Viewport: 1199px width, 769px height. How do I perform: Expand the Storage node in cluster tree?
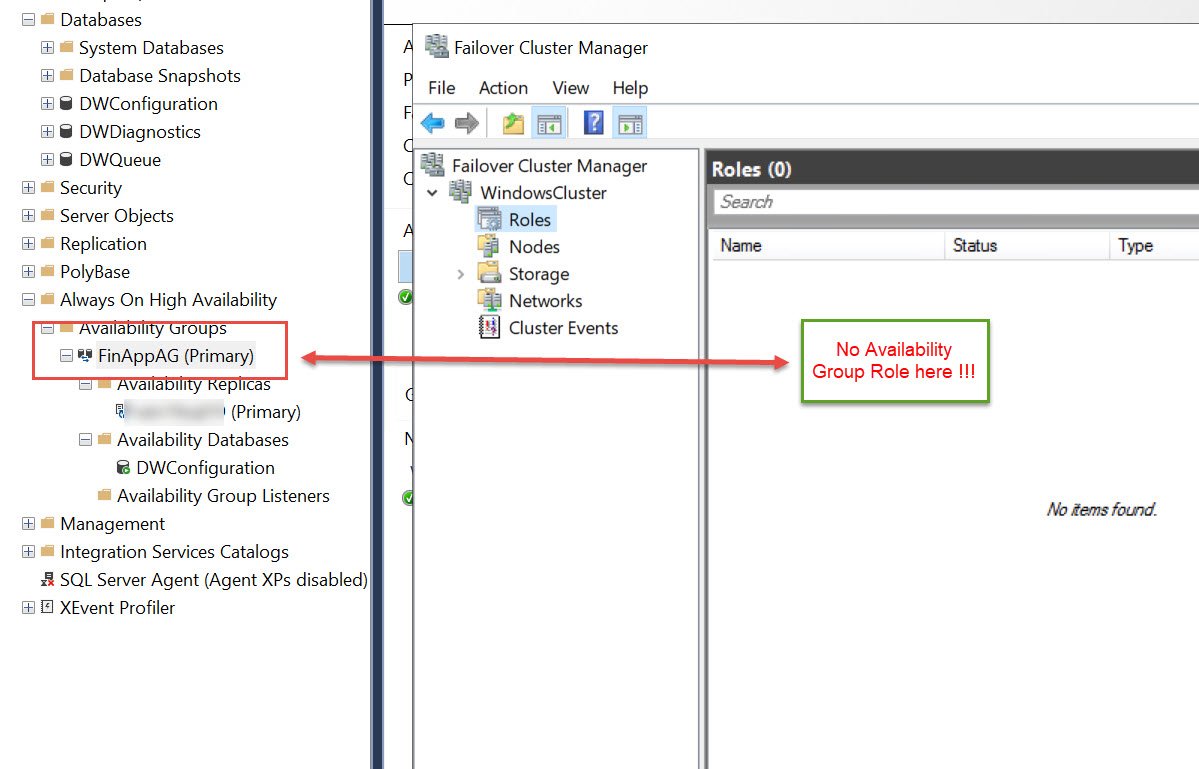point(460,274)
